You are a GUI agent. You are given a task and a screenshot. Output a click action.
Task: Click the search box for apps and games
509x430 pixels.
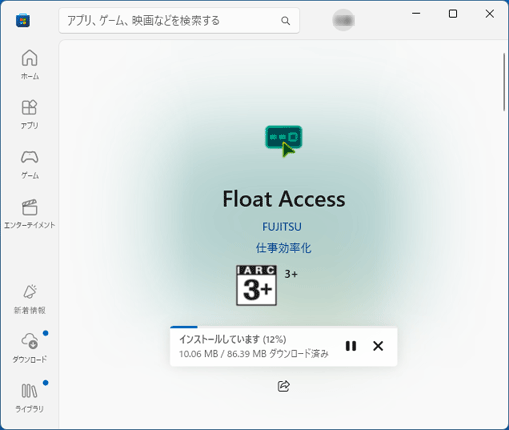tap(179, 21)
